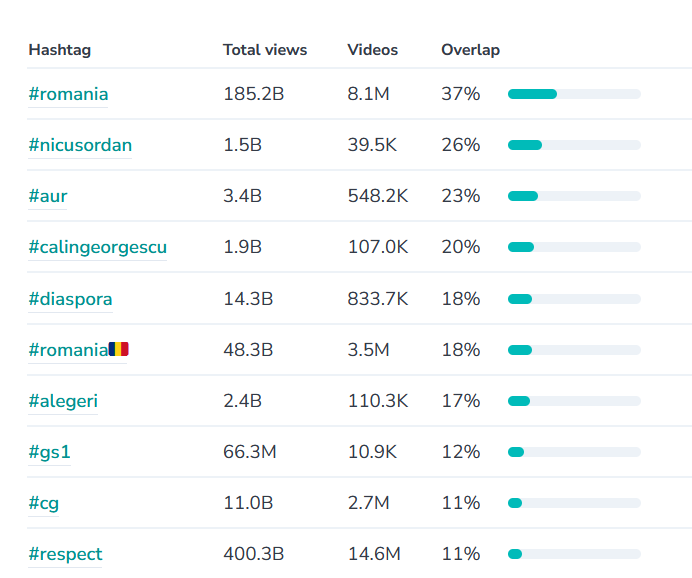Click the #aur hashtag link

pos(48,196)
